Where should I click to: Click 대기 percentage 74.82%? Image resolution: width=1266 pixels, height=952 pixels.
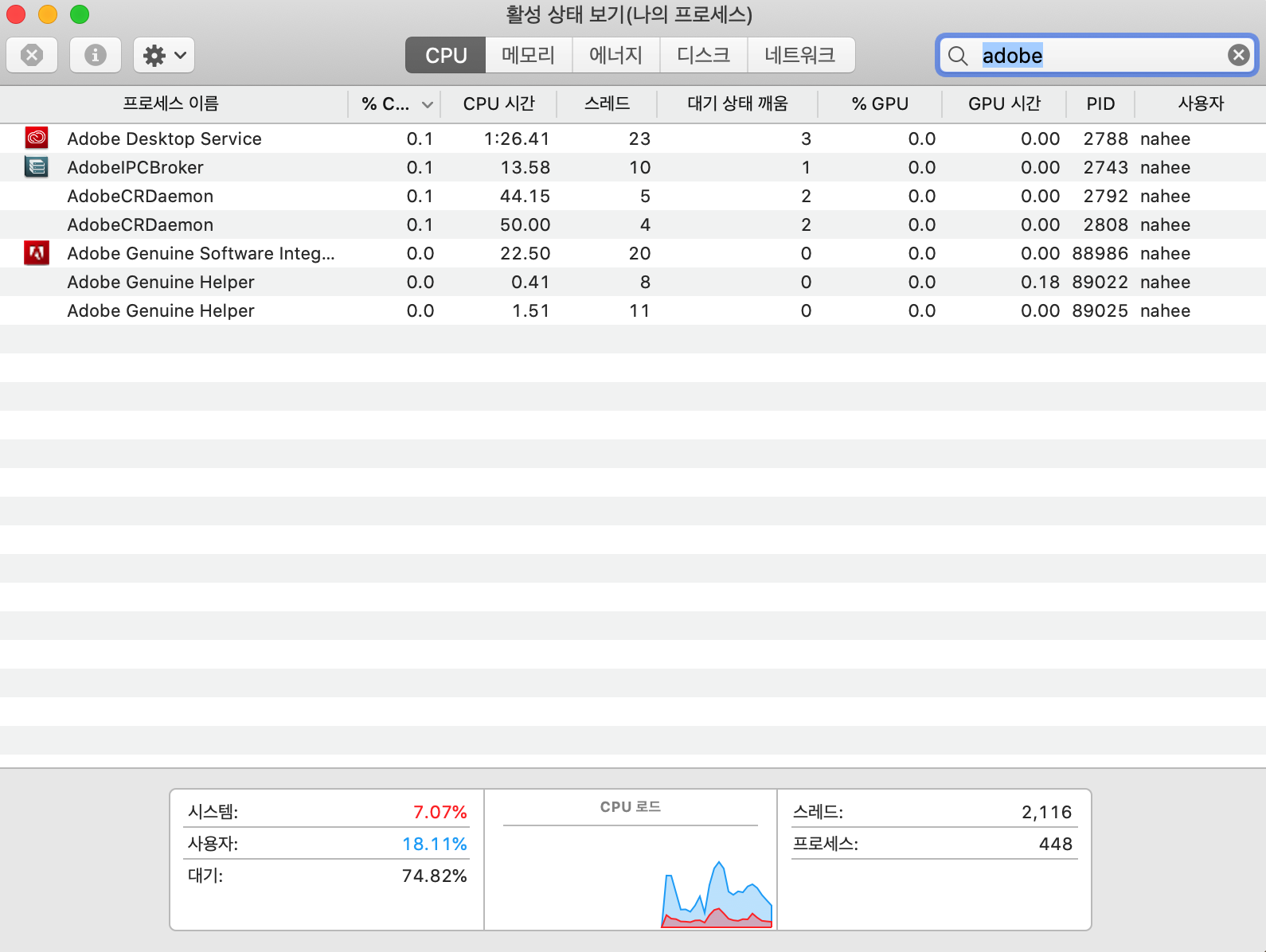pos(435,876)
